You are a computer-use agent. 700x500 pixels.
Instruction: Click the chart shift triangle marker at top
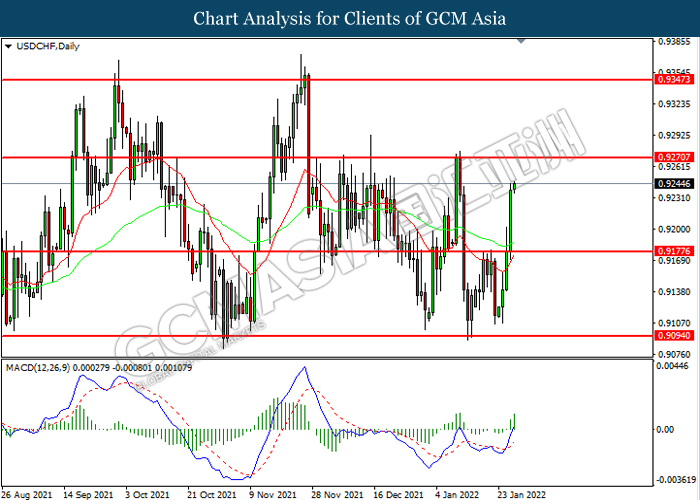(x=521, y=41)
